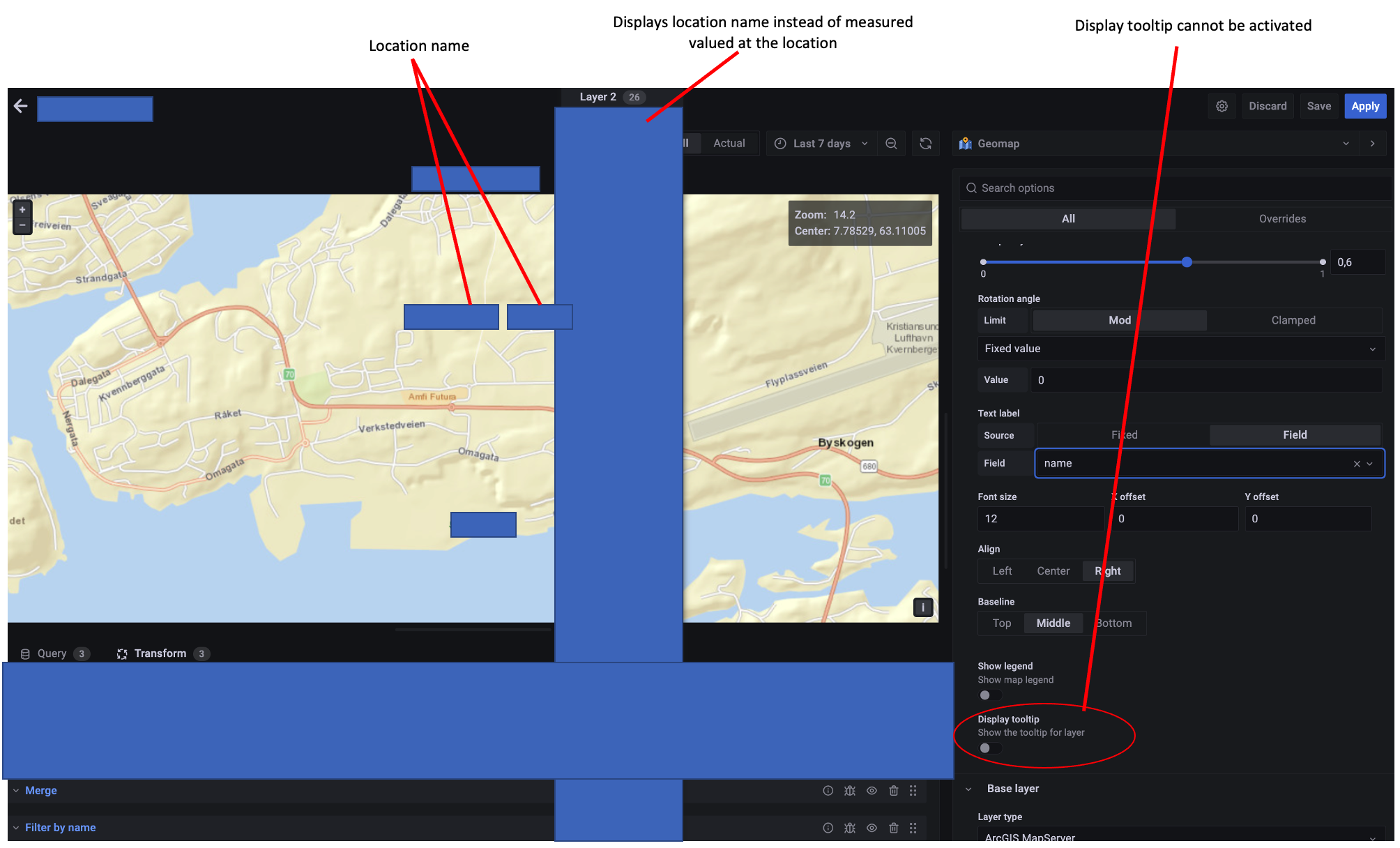The height and width of the screenshot is (848, 1400).
Task: Enable the Display tooltip switch
Action: (989, 748)
